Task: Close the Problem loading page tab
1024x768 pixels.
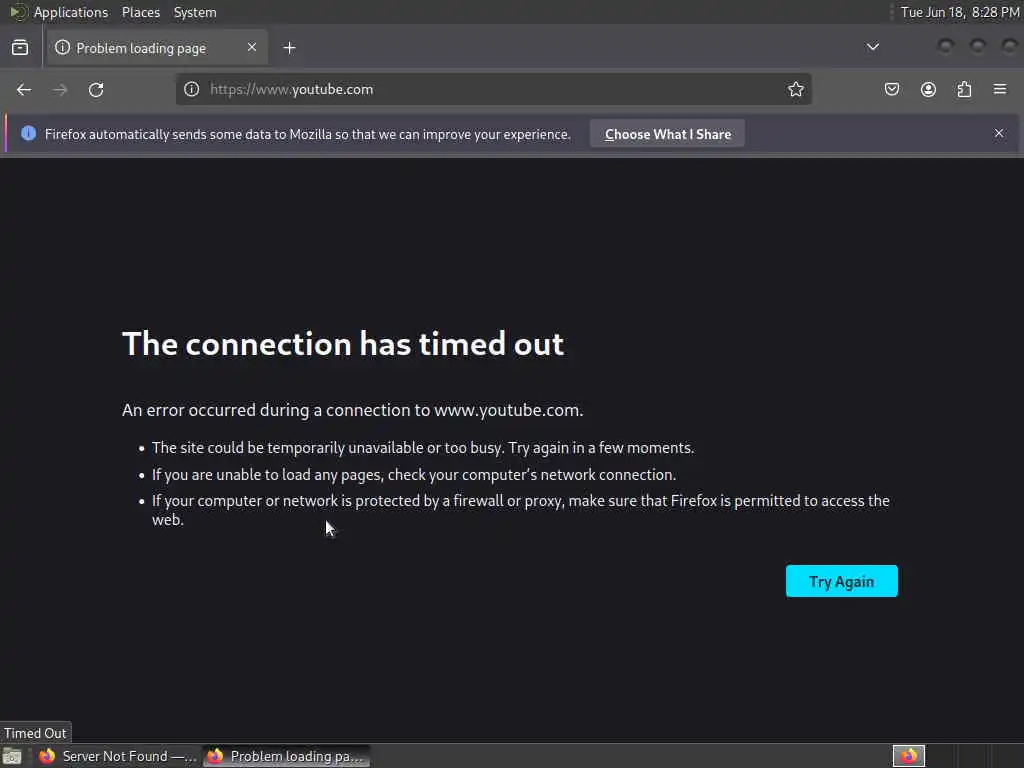Action: (251, 47)
